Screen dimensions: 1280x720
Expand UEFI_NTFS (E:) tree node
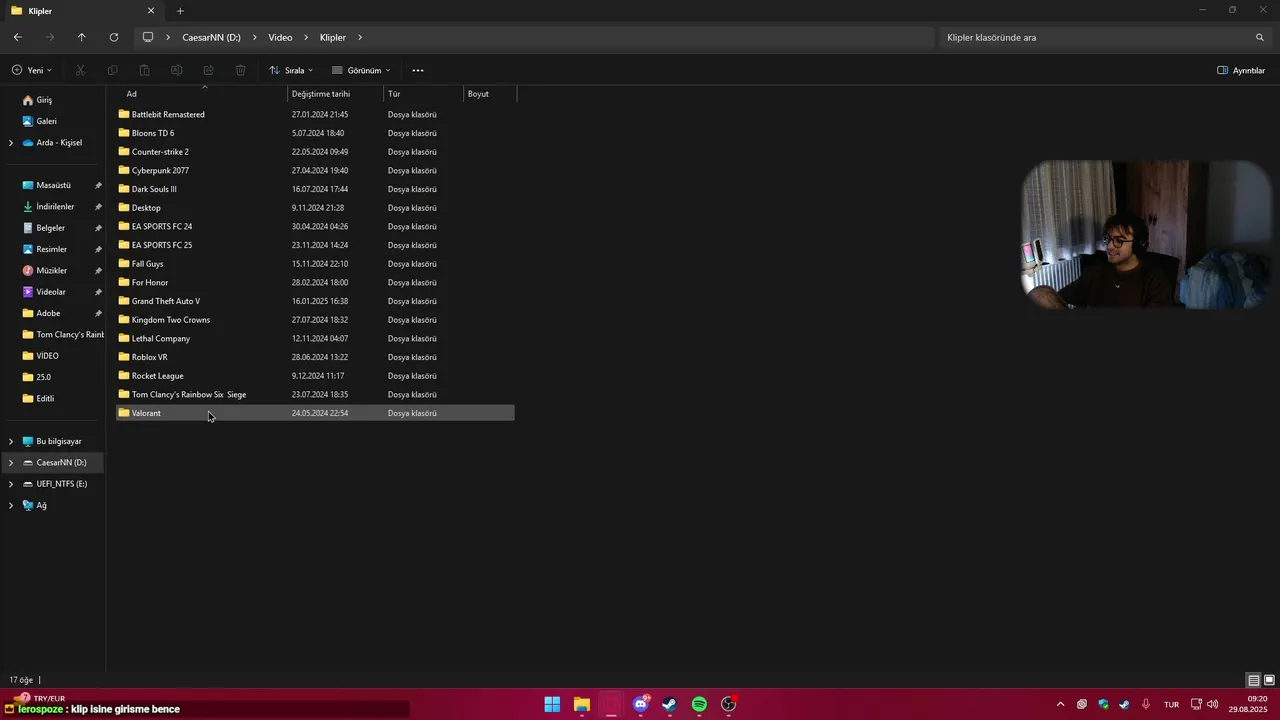pyautogui.click(x=11, y=484)
